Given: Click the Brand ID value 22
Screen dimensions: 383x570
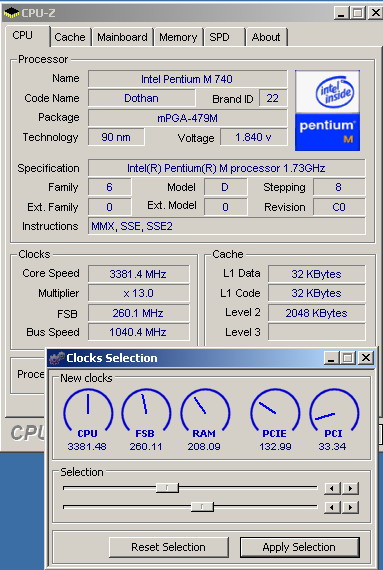Looking at the screenshot, I should (x=273, y=98).
